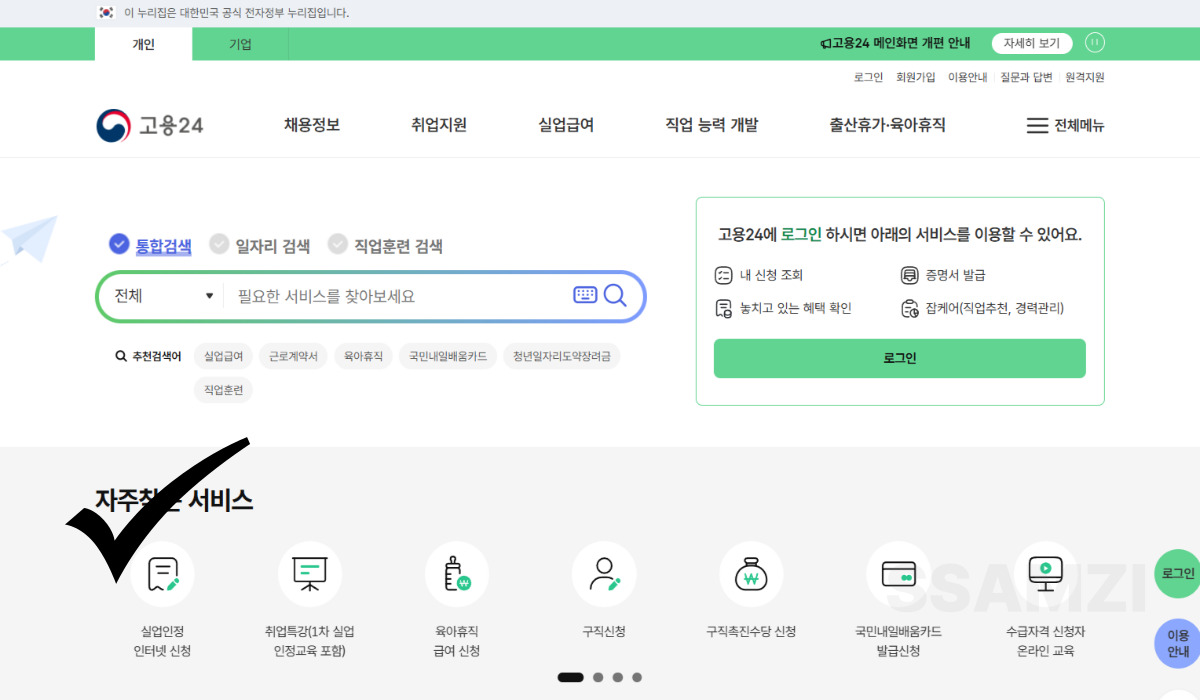Open the 직업 능력 개발 menu
Image resolution: width=1200 pixels, height=700 pixels.
pos(712,125)
